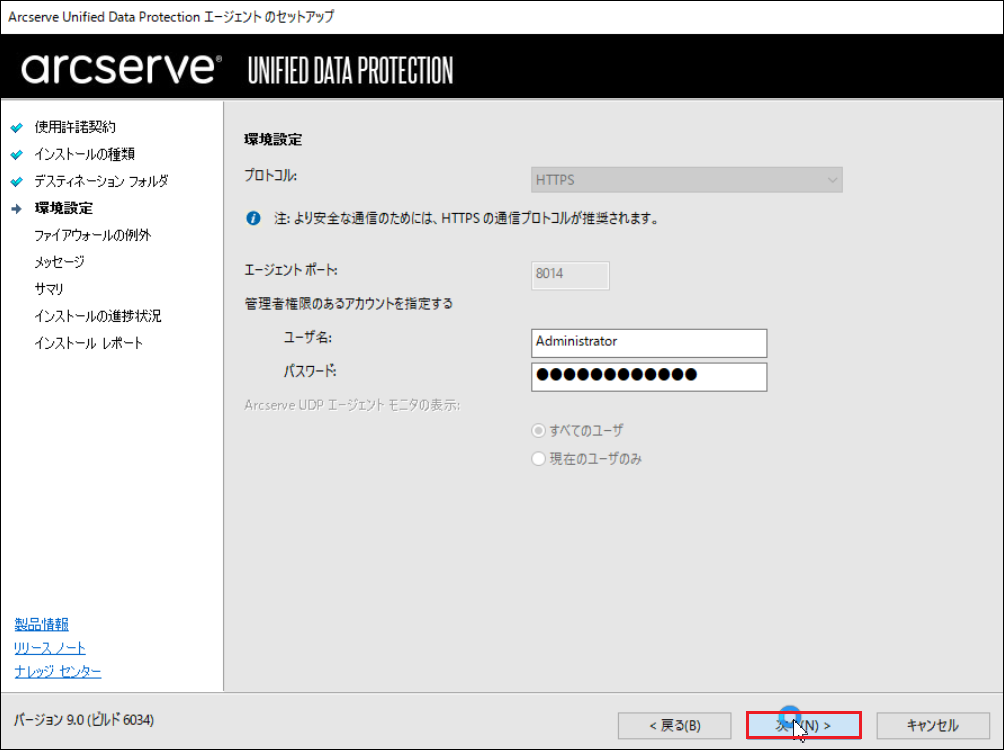This screenshot has width=1004, height=750.
Task: Click the blue info icon next to HTTPS note
Action: click(254, 218)
